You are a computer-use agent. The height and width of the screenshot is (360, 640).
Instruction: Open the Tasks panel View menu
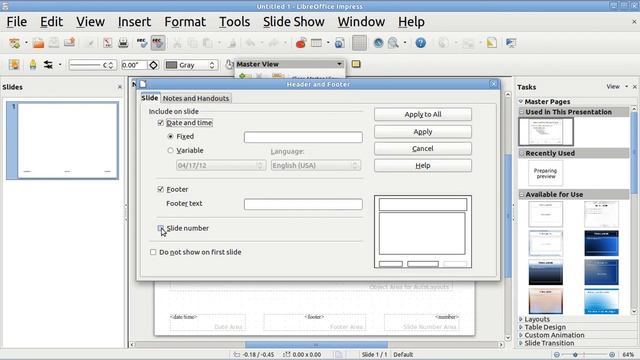coord(617,87)
